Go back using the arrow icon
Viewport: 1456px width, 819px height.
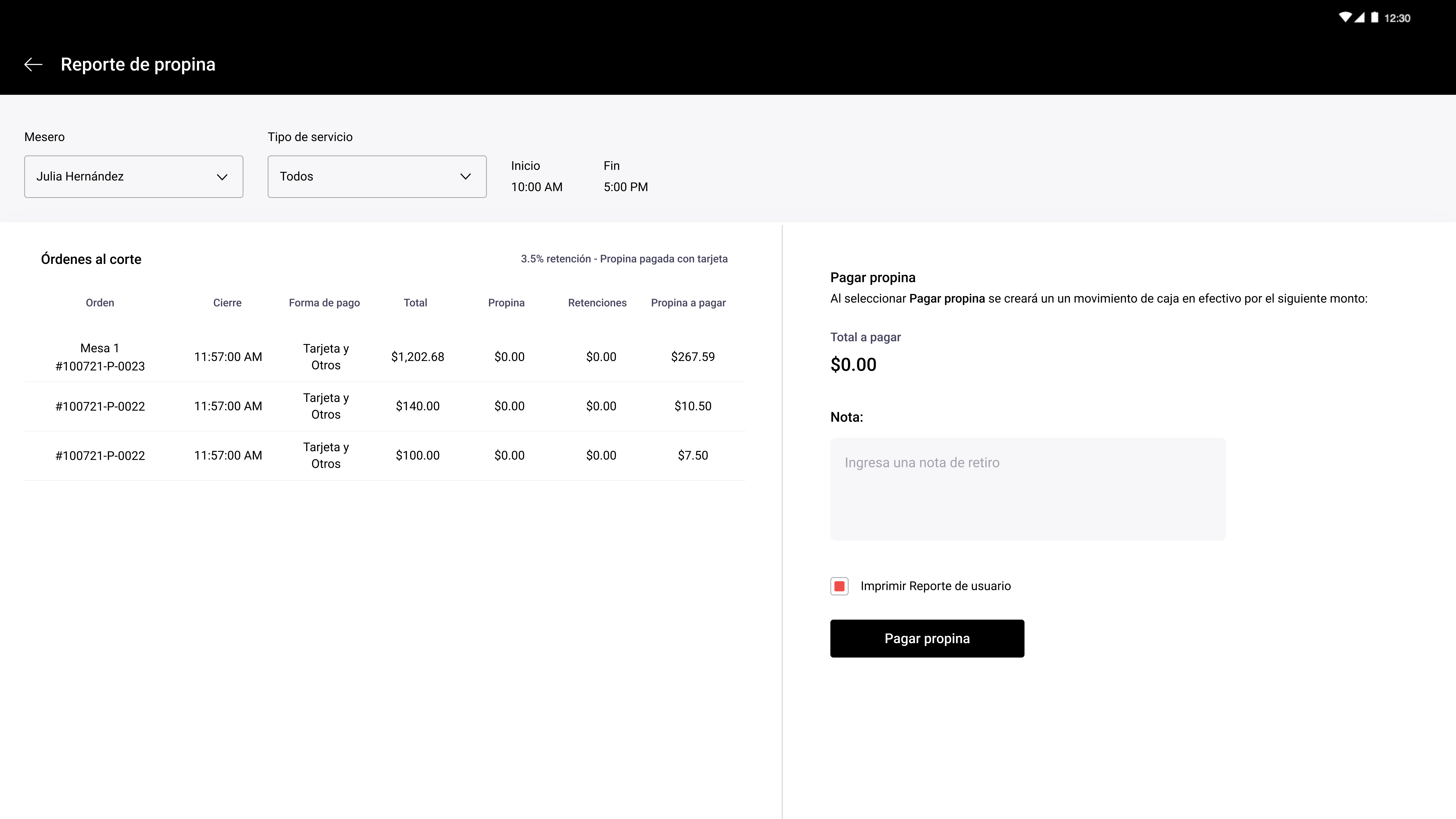[x=33, y=64]
